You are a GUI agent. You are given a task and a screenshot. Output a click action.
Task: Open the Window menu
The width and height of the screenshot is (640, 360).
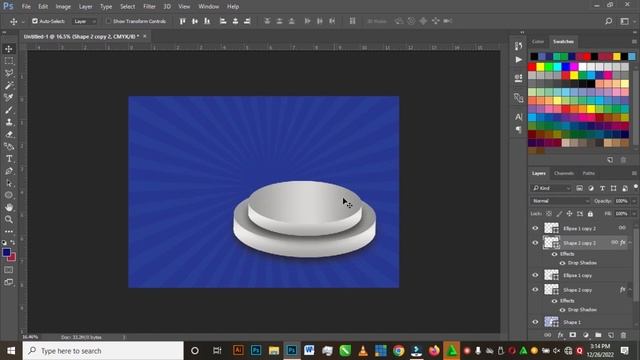(209, 7)
